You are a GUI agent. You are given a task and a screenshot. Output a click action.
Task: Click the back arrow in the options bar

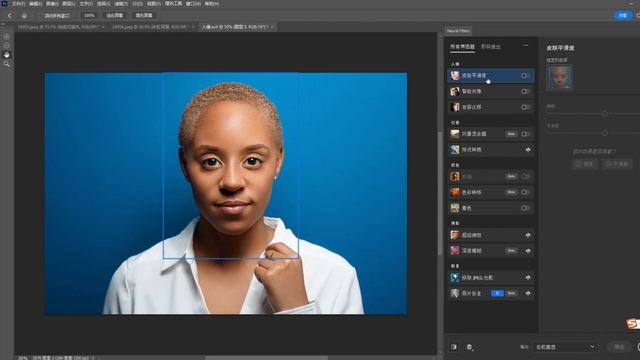click(10, 16)
